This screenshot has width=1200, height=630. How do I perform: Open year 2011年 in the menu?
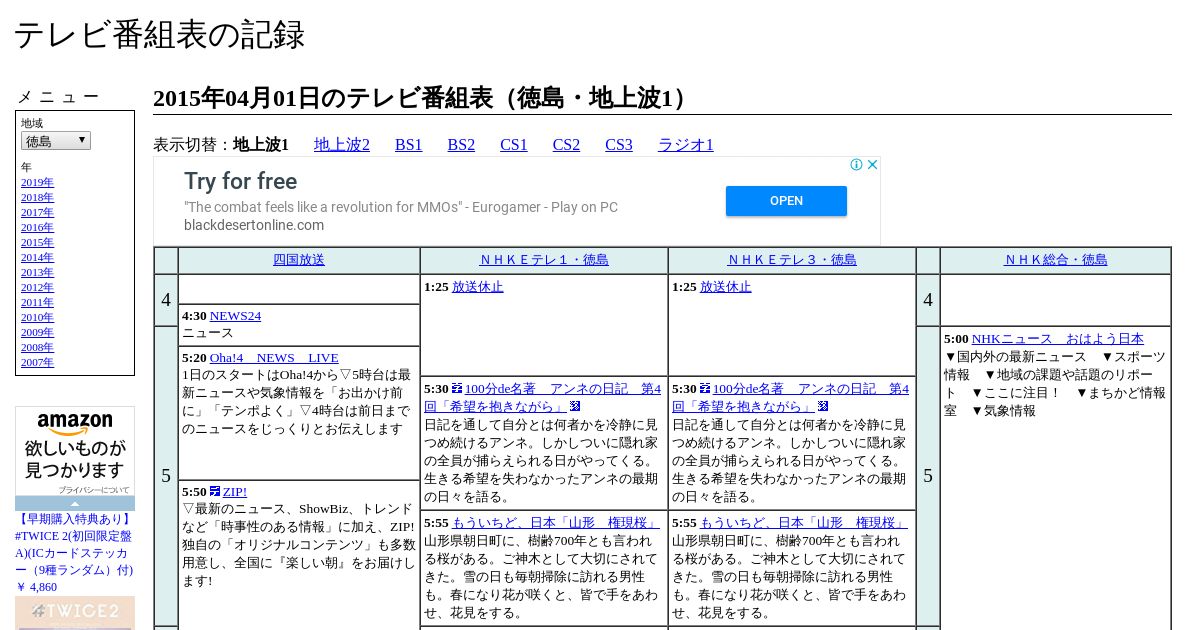pos(37,303)
